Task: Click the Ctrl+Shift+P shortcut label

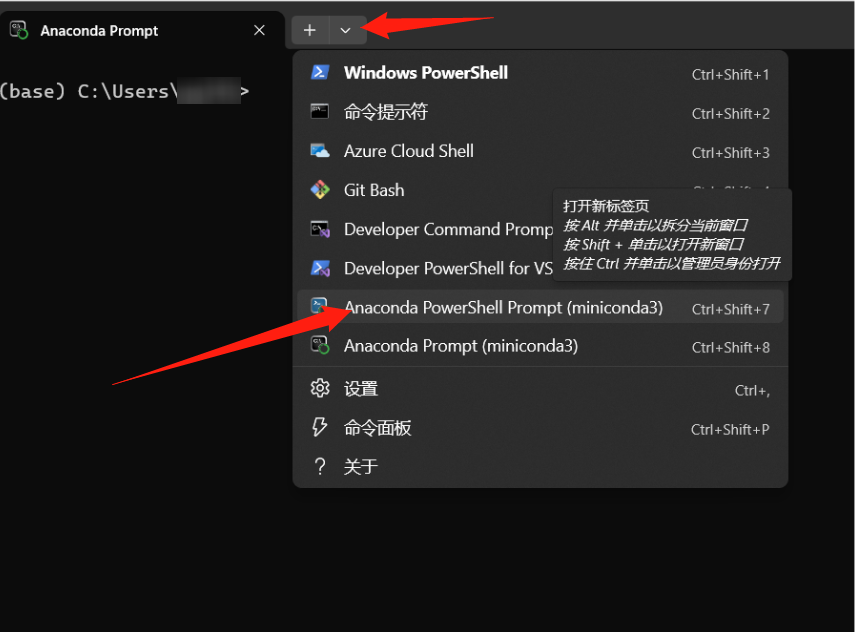Action: tap(730, 430)
